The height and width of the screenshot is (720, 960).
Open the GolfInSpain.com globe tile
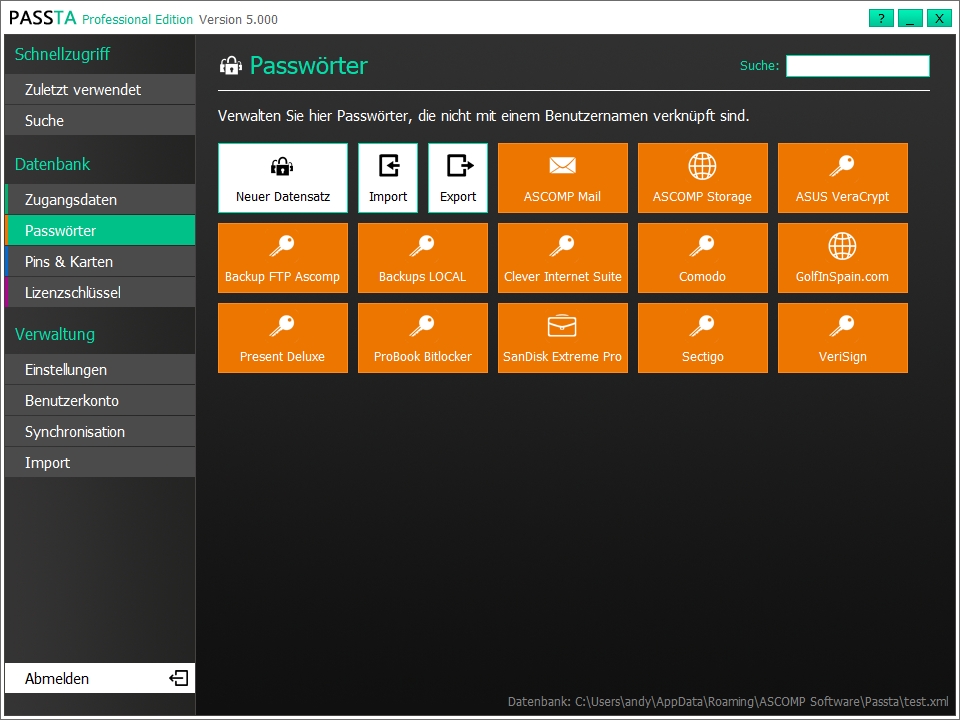coord(842,258)
